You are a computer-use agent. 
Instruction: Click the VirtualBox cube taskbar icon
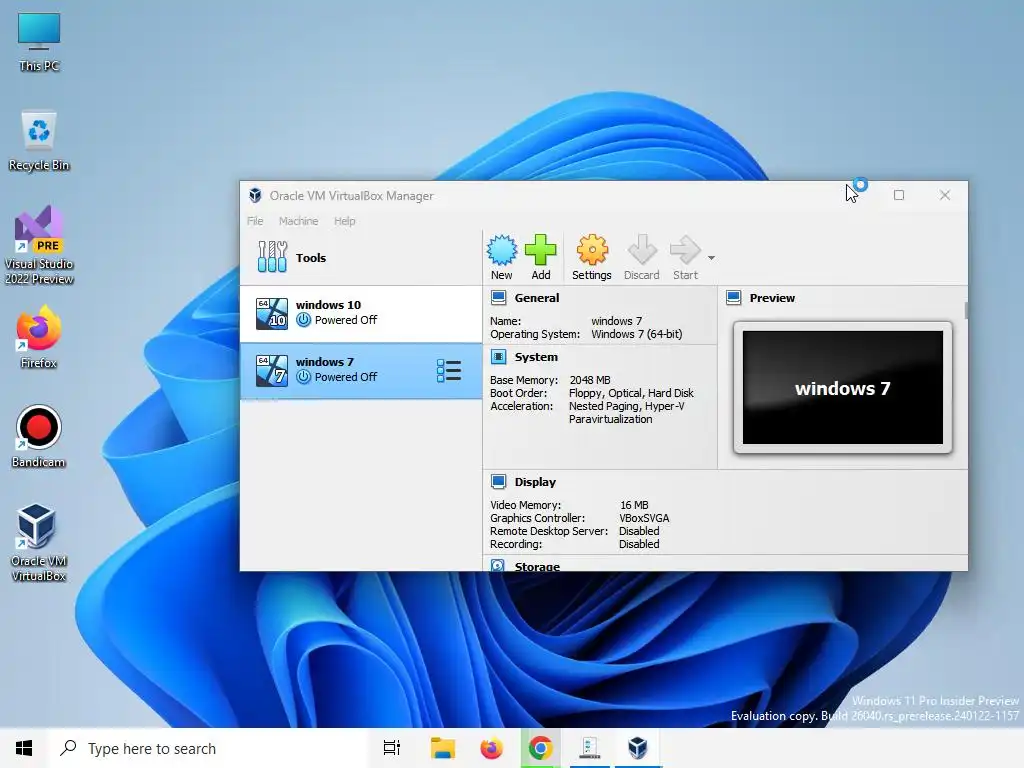coord(638,748)
